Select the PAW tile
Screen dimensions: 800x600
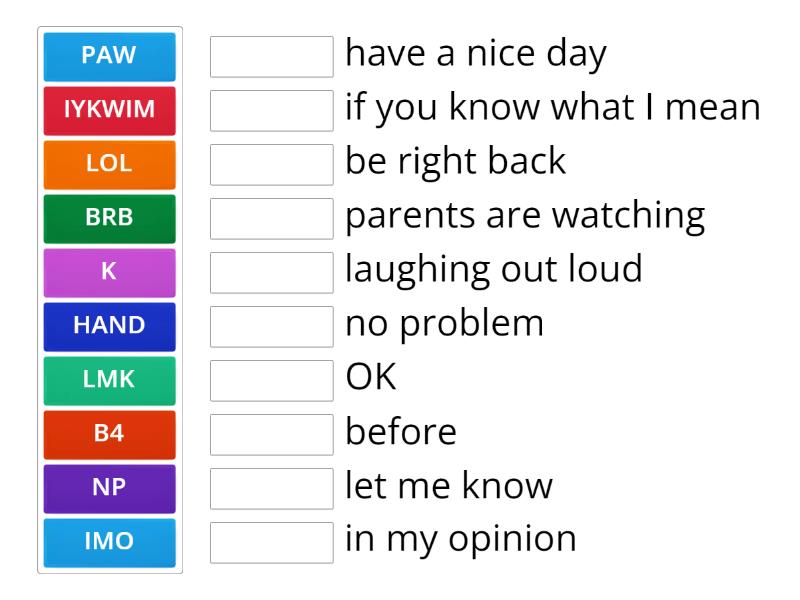click(x=109, y=56)
